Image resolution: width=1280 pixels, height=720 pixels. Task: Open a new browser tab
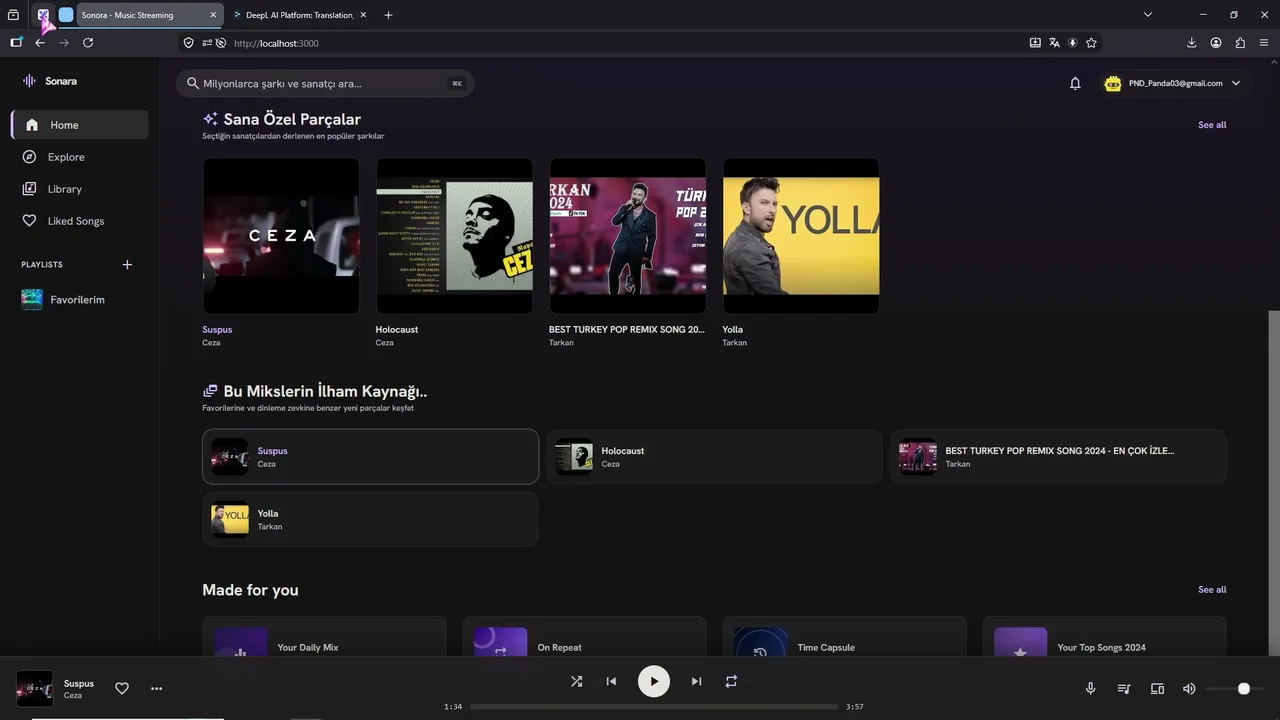tap(388, 15)
